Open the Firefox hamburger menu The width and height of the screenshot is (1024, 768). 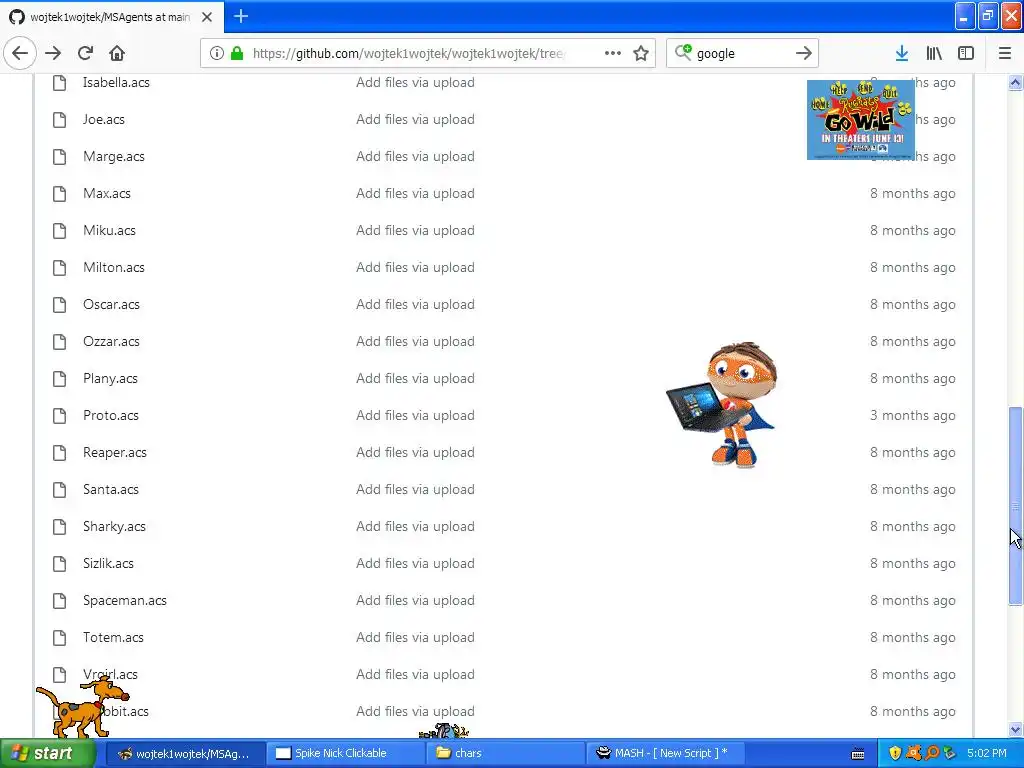pyautogui.click(x=1005, y=53)
